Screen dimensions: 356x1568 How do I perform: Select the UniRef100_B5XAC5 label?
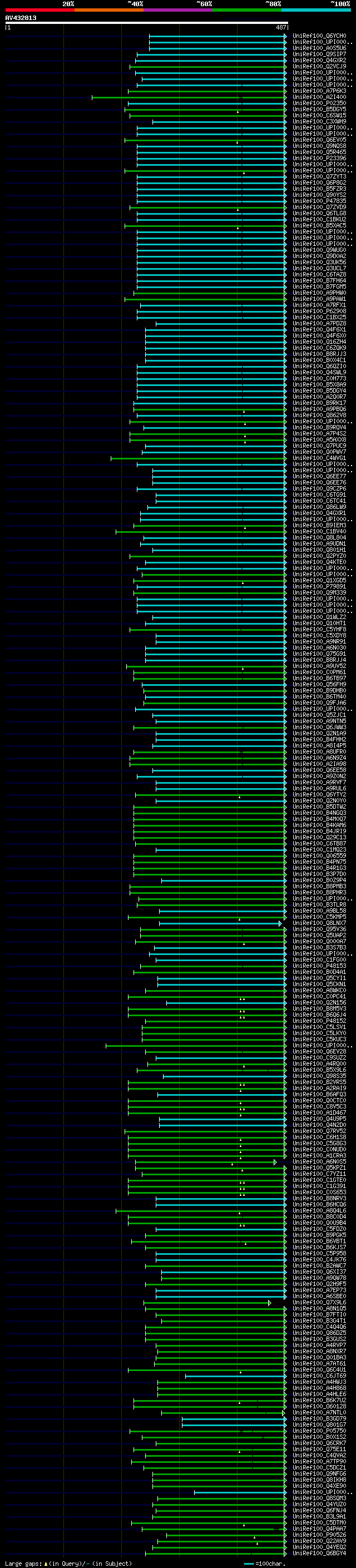click(x=319, y=226)
